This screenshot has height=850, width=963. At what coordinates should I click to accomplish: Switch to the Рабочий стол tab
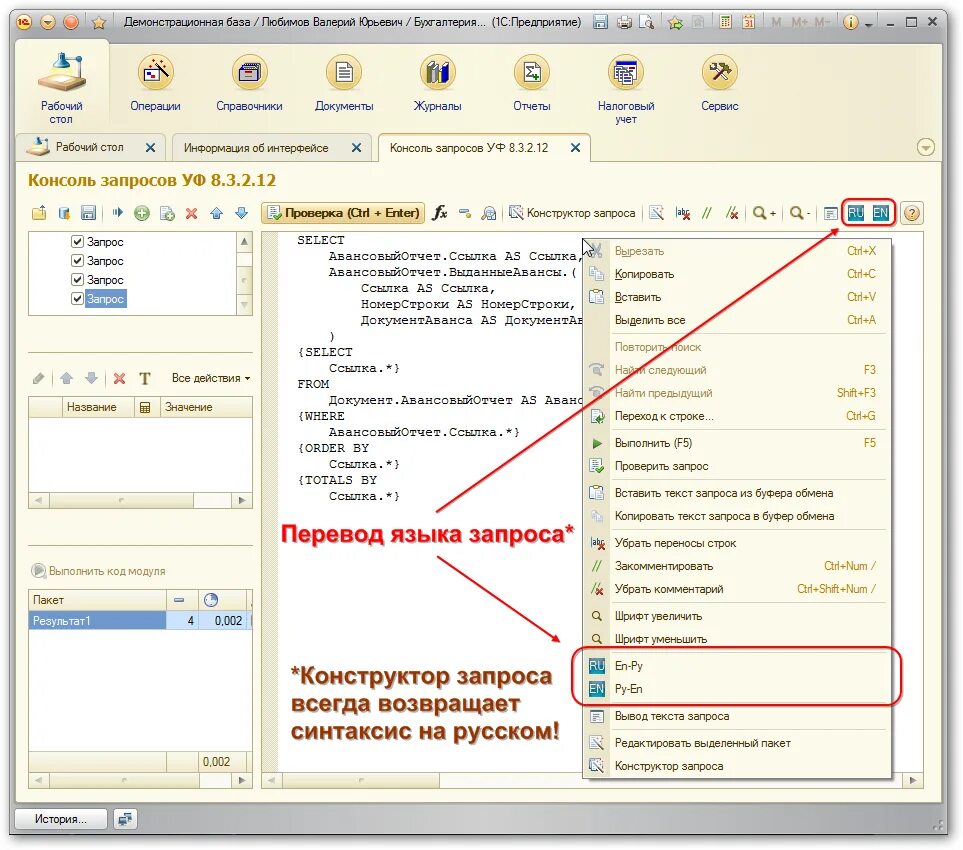click(x=89, y=147)
